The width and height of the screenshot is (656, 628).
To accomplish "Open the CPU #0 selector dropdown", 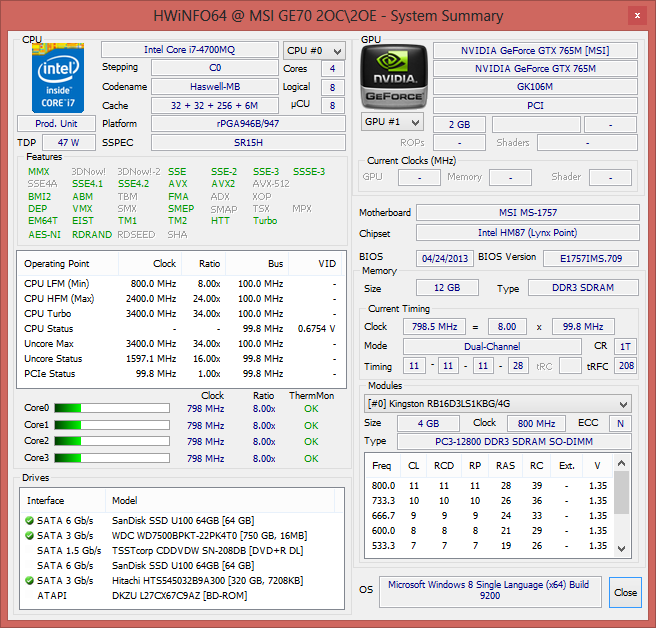I will 314,51.
